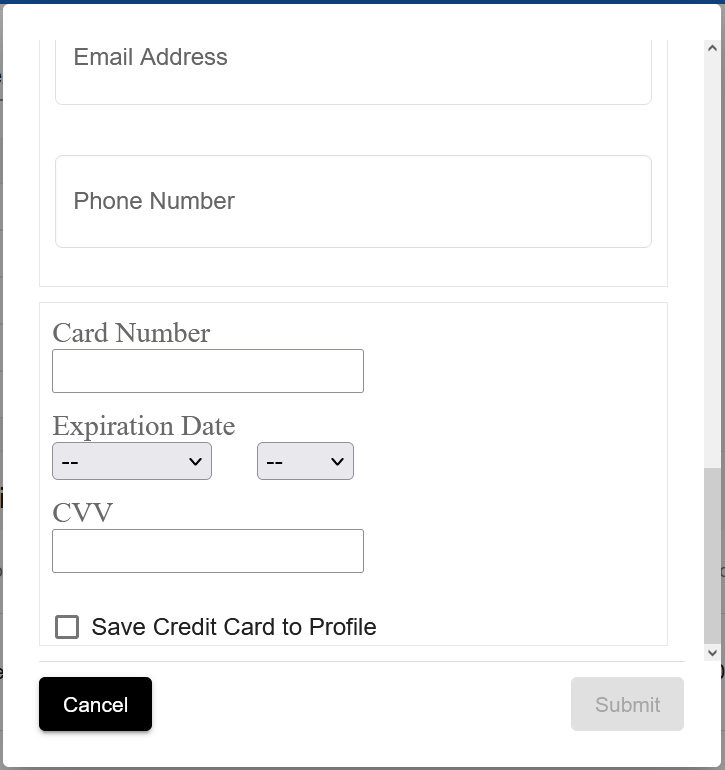725x770 pixels.
Task: Open the expiration year dropdown
Action: (x=305, y=461)
